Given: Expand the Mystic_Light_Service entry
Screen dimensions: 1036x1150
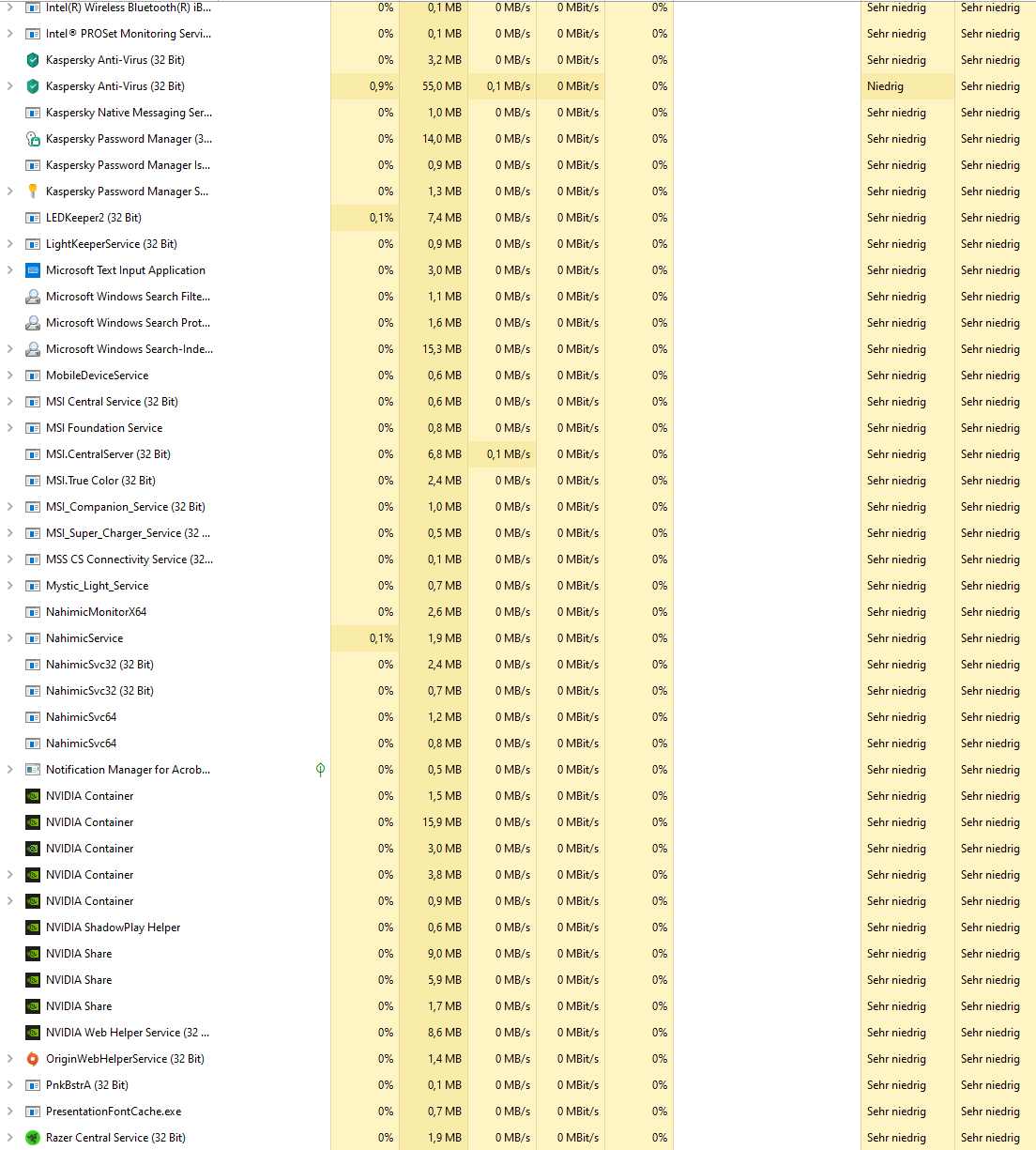Looking at the screenshot, I should 9,586.
